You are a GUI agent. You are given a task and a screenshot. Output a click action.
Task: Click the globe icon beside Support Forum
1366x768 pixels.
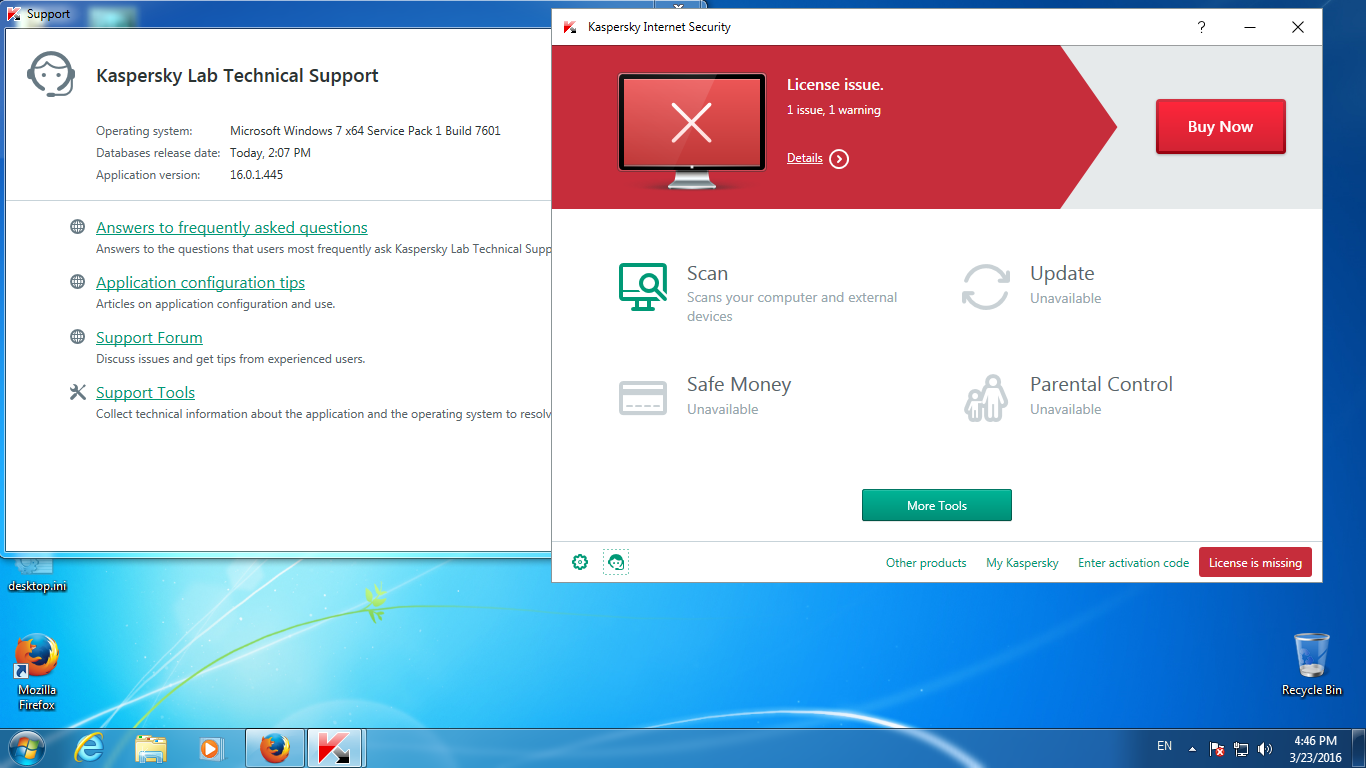pyautogui.click(x=77, y=337)
